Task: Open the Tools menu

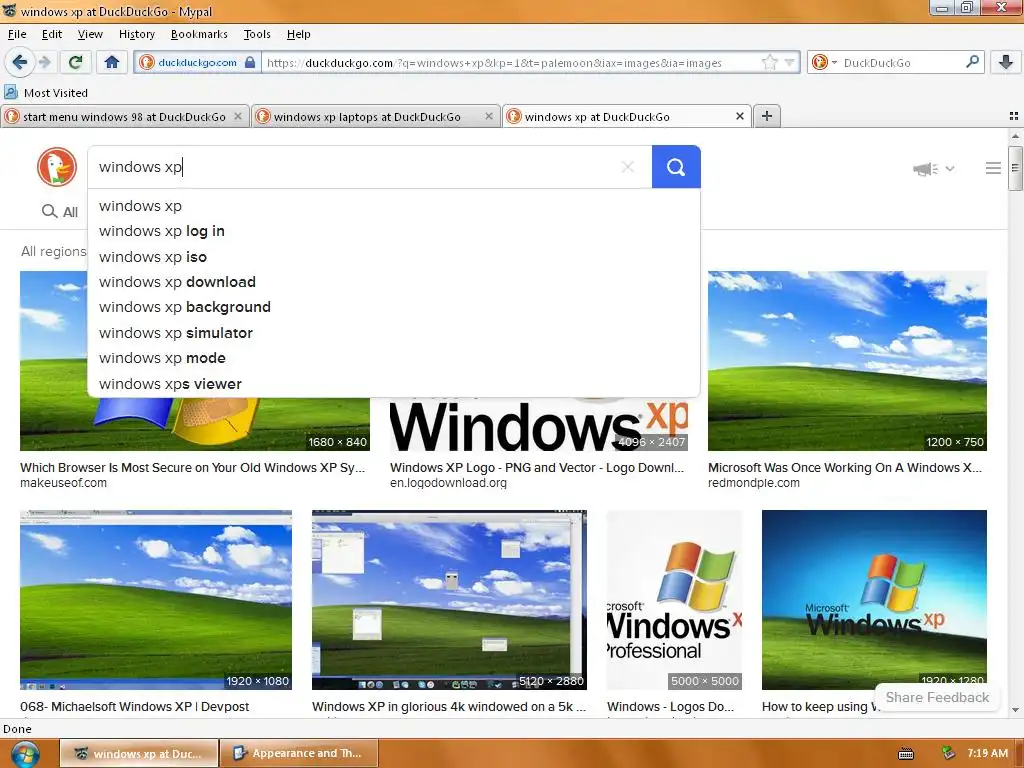Action: coord(257,34)
